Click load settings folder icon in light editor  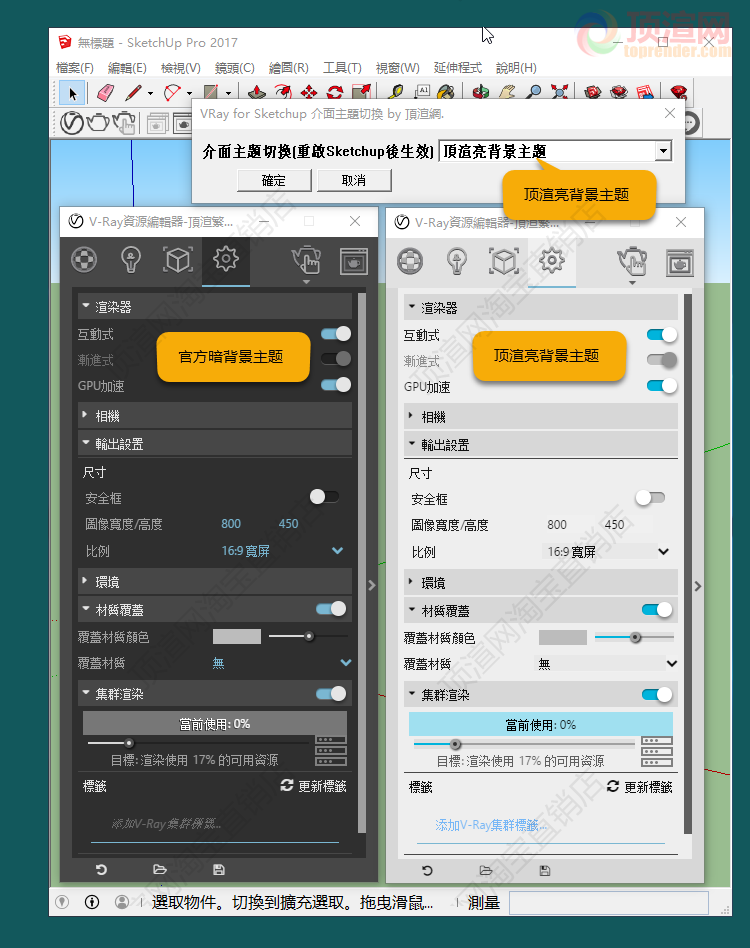point(485,871)
